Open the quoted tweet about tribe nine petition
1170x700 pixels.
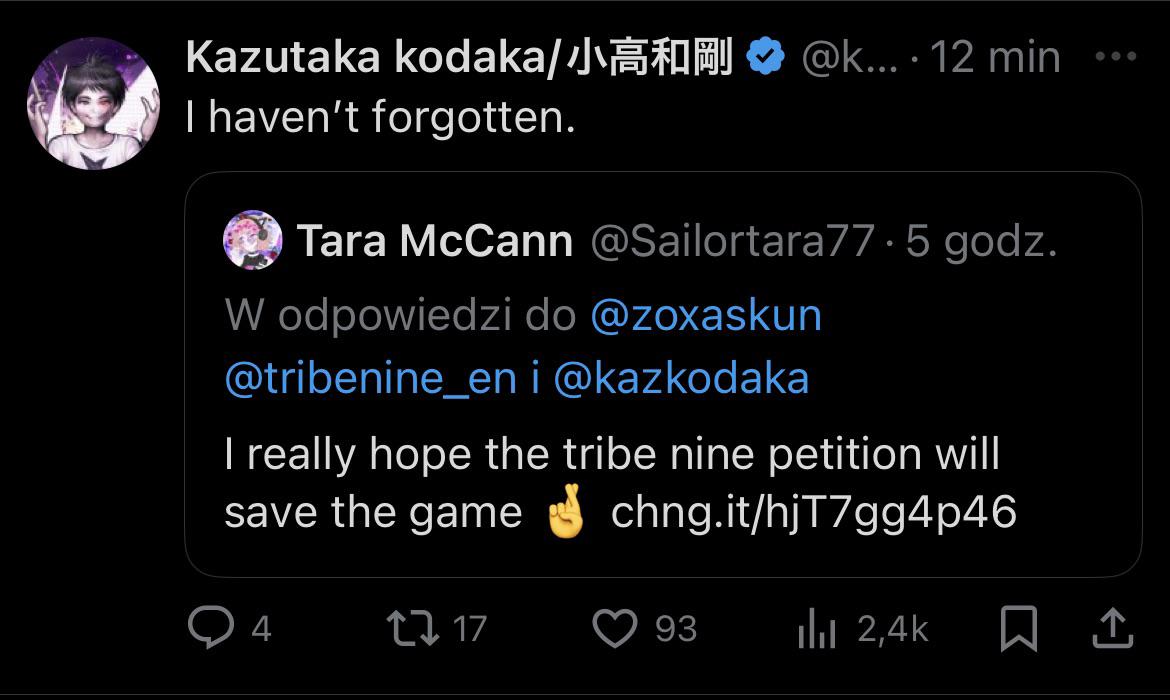tap(663, 374)
